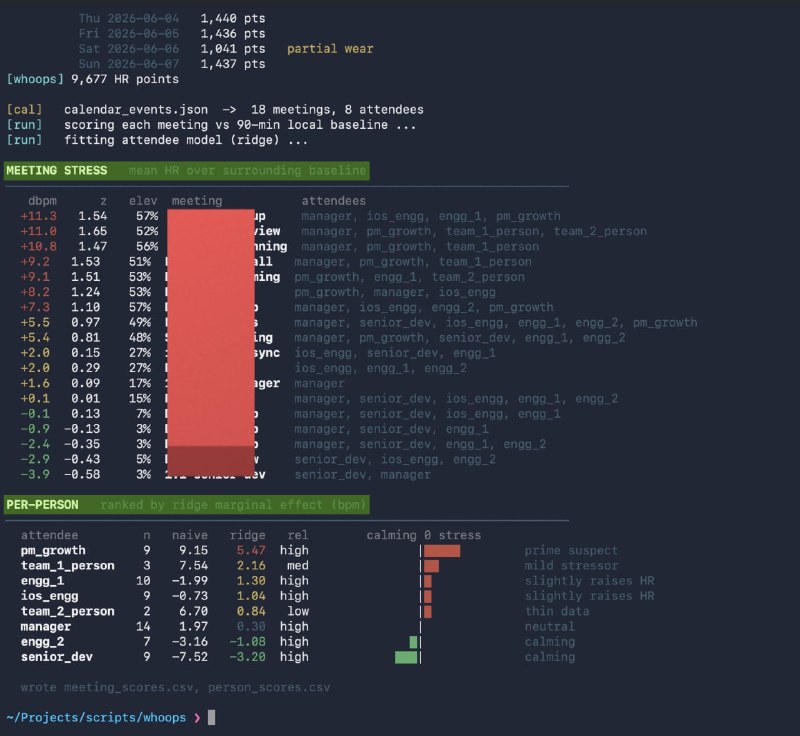Image resolution: width=800 pixels, height=736 pixels.
Task: Select the +10.8 dbpm value
Action: [x=38, y=246]
